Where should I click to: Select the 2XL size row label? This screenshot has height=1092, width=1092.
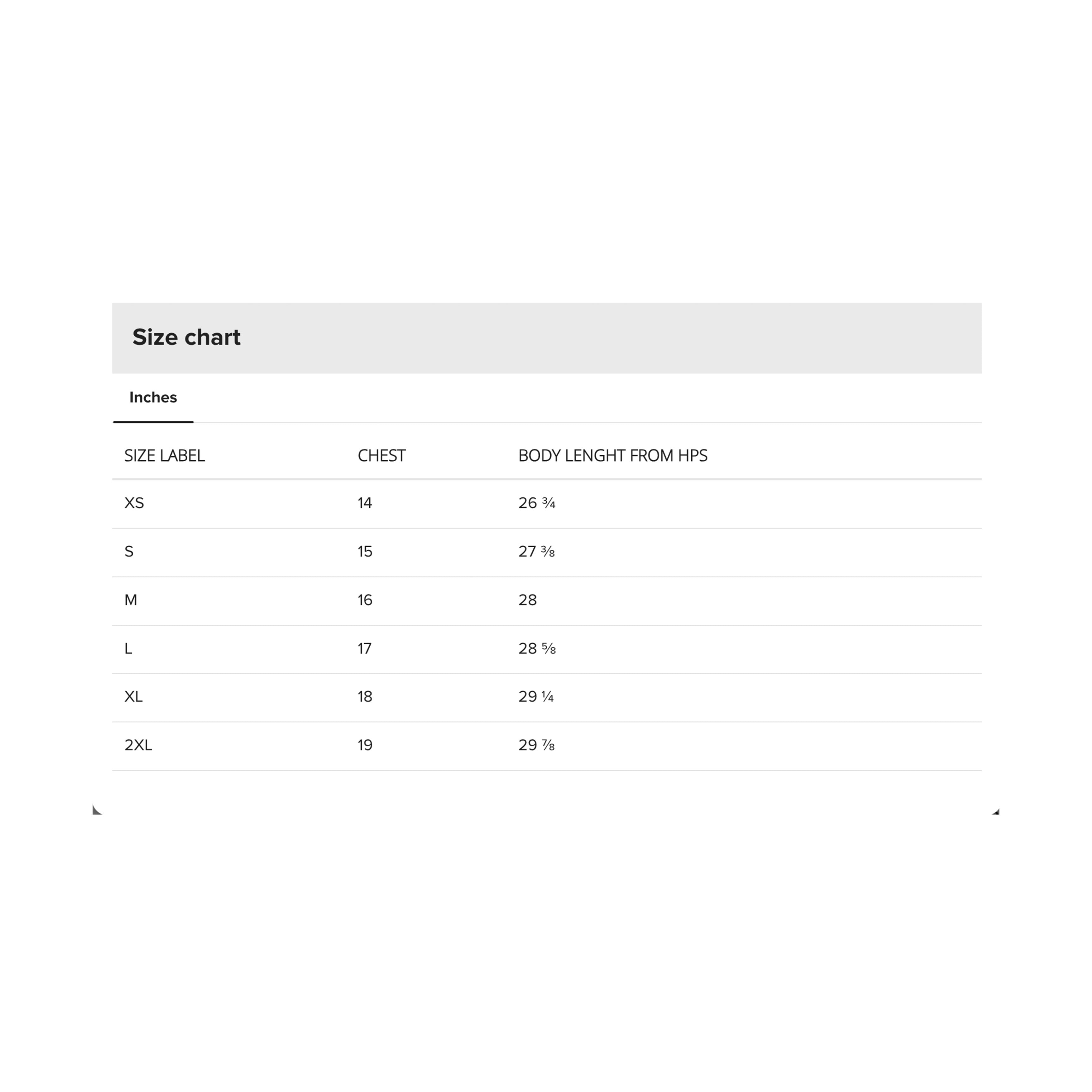138,745
